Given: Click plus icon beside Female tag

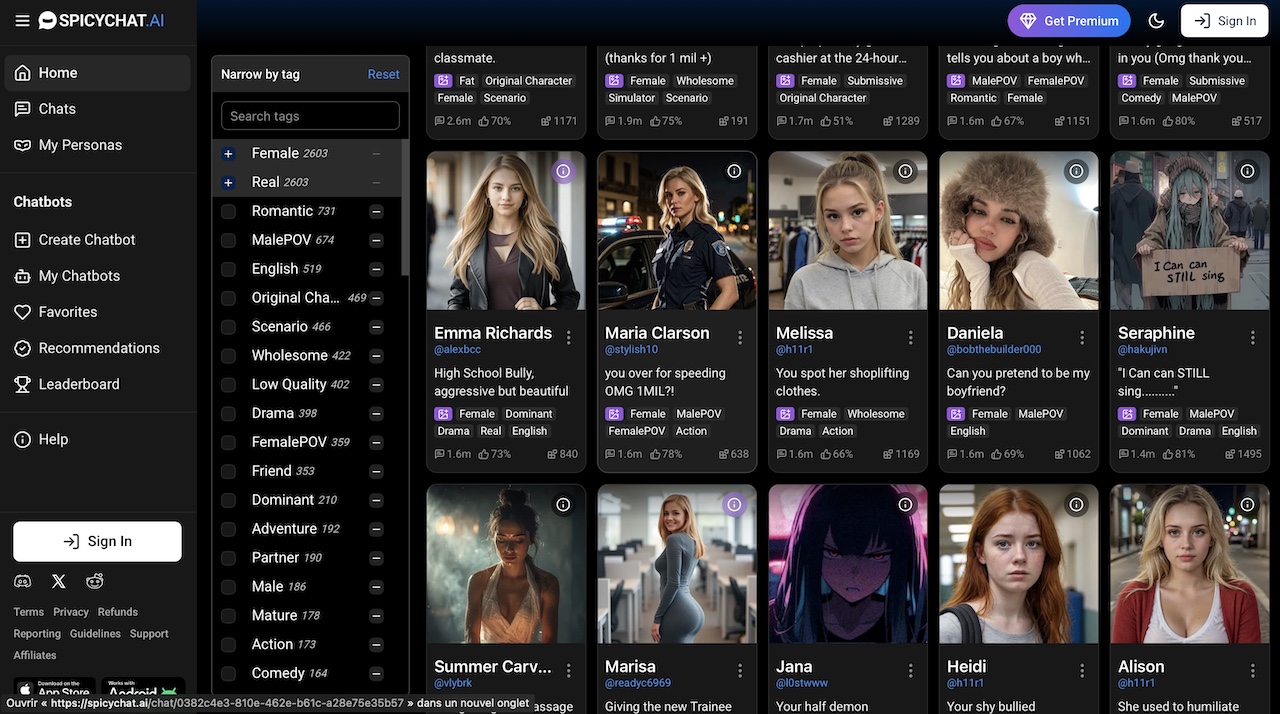Looking at the screenshot, I should tap(228, 154).
